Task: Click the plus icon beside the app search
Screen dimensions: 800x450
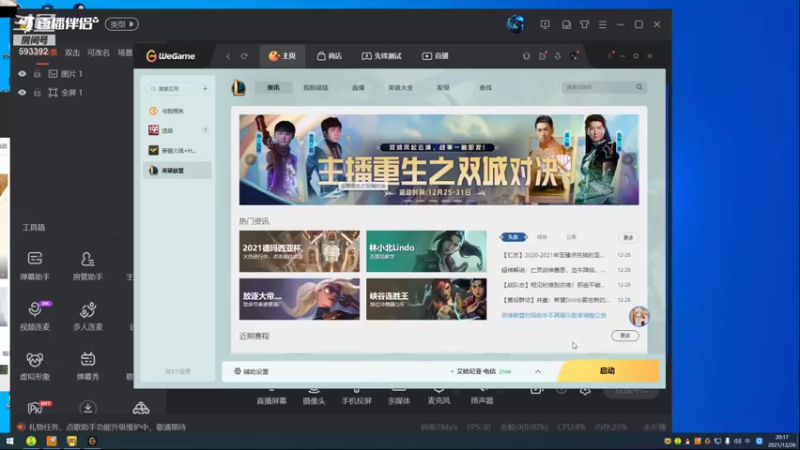Action: click(x=205, y=89)
